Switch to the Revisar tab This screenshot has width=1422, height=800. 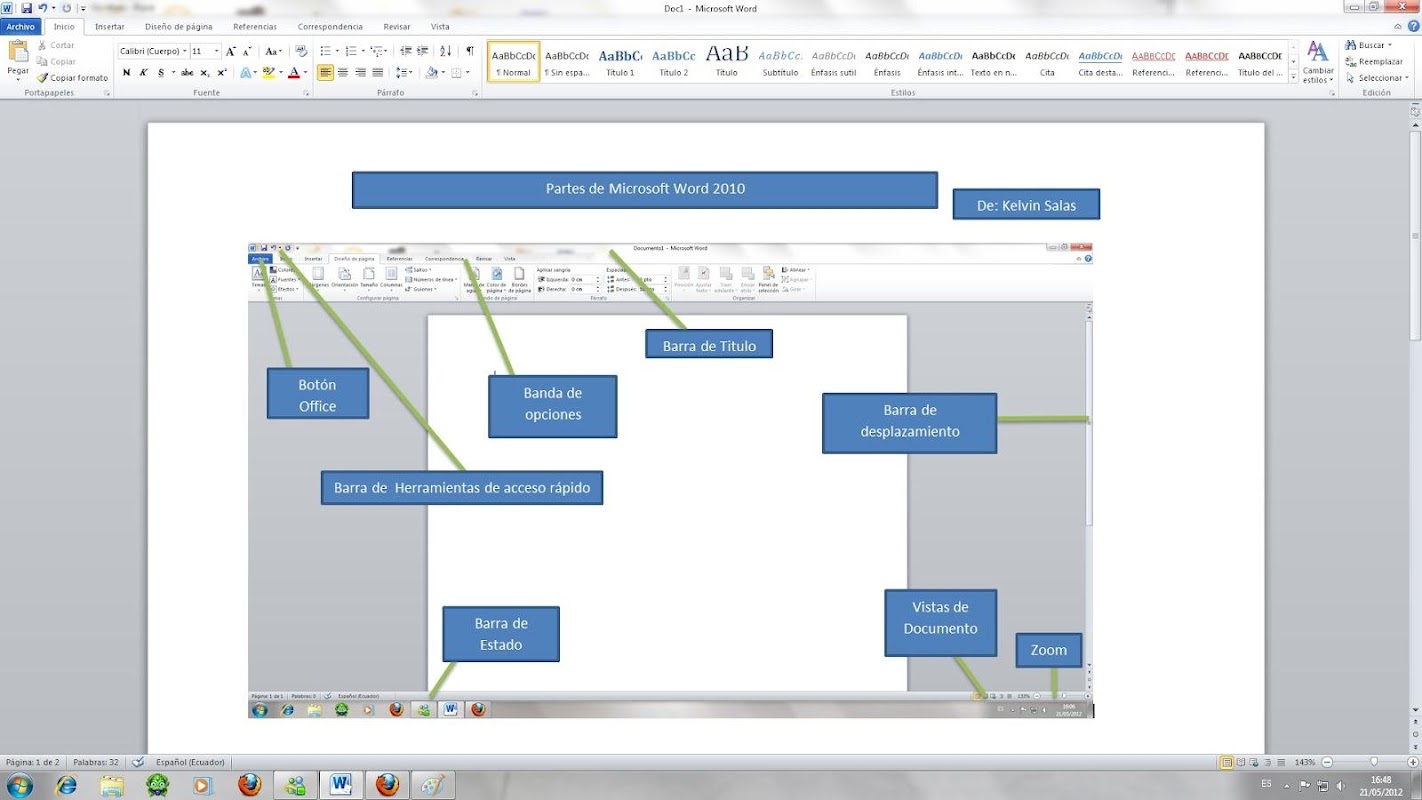tap(397, 27)
